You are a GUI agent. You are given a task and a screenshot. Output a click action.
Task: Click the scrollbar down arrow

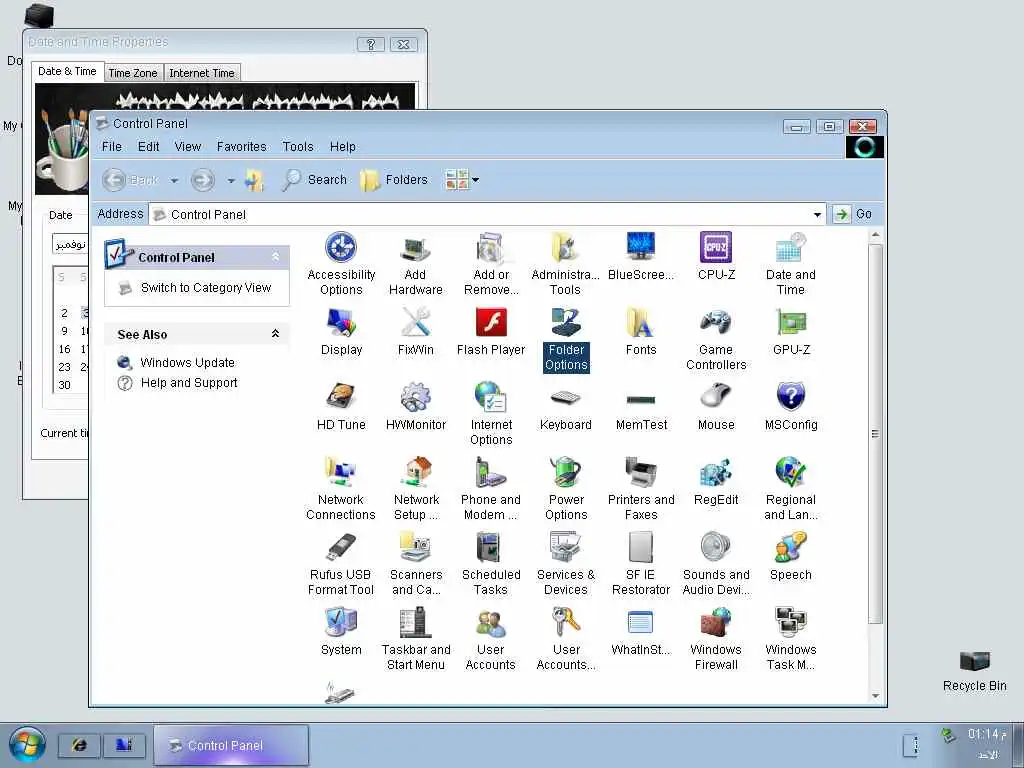[875, 696]
